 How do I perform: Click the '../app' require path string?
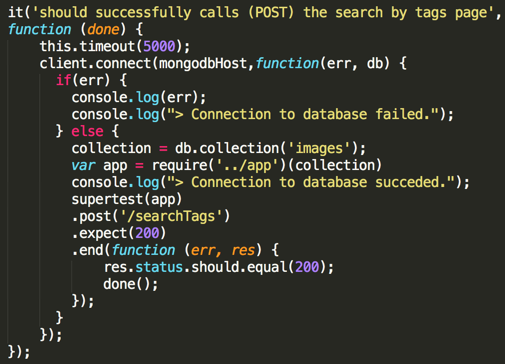click(x=248, y=165)
